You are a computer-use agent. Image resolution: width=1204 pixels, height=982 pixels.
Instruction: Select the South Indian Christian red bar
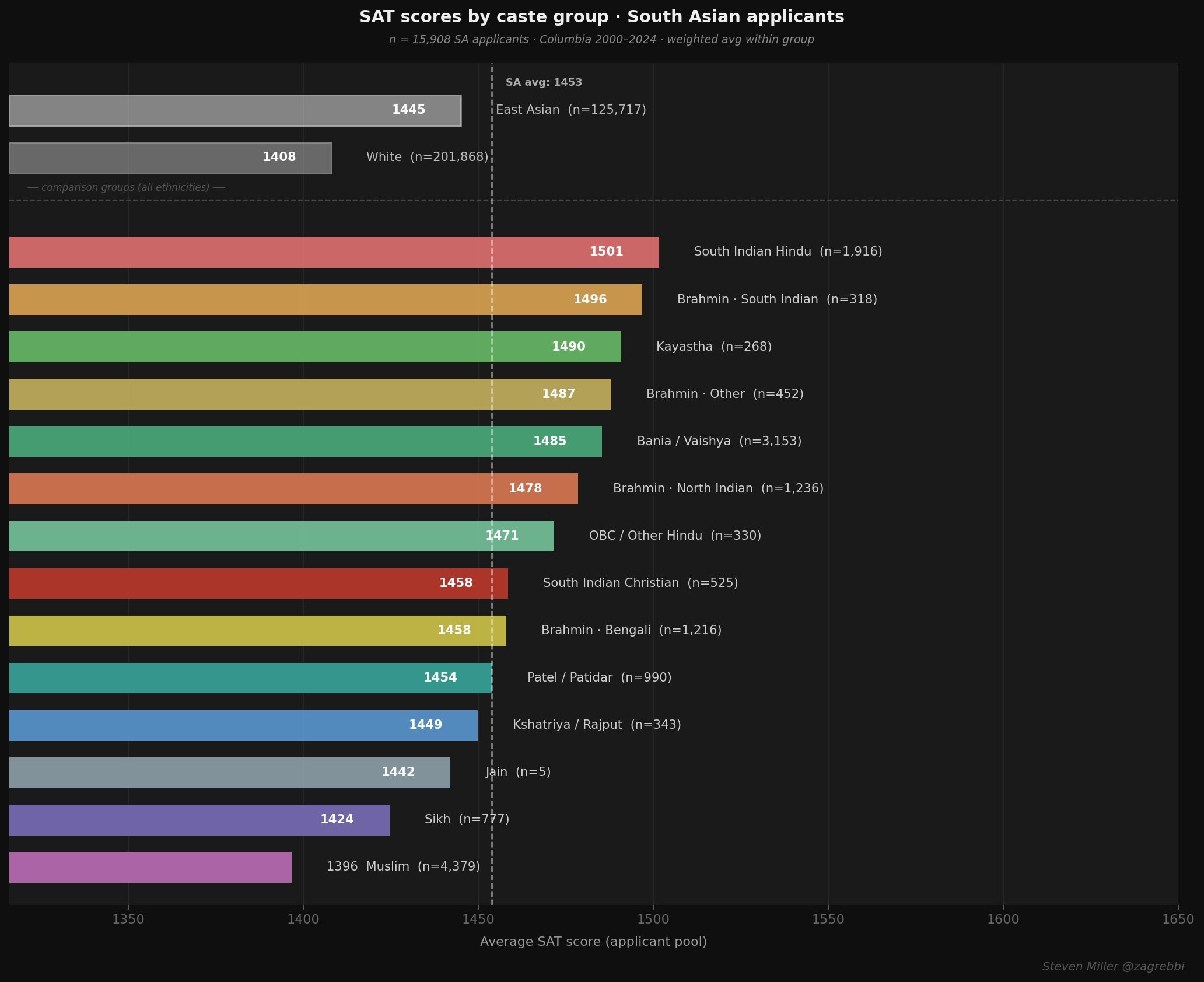tap(258, 583)
